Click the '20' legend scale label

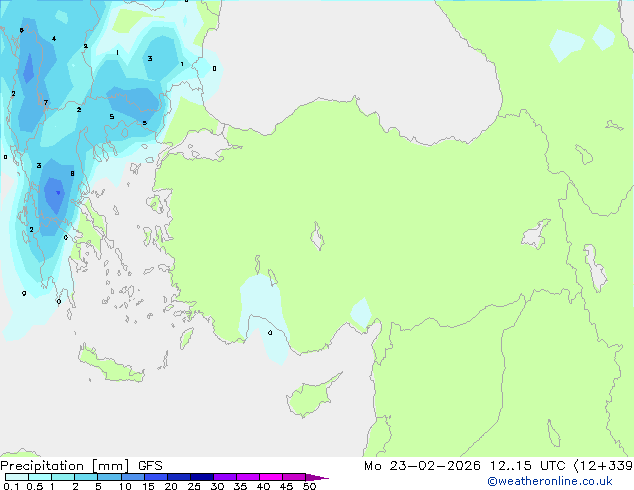(171, 486)
